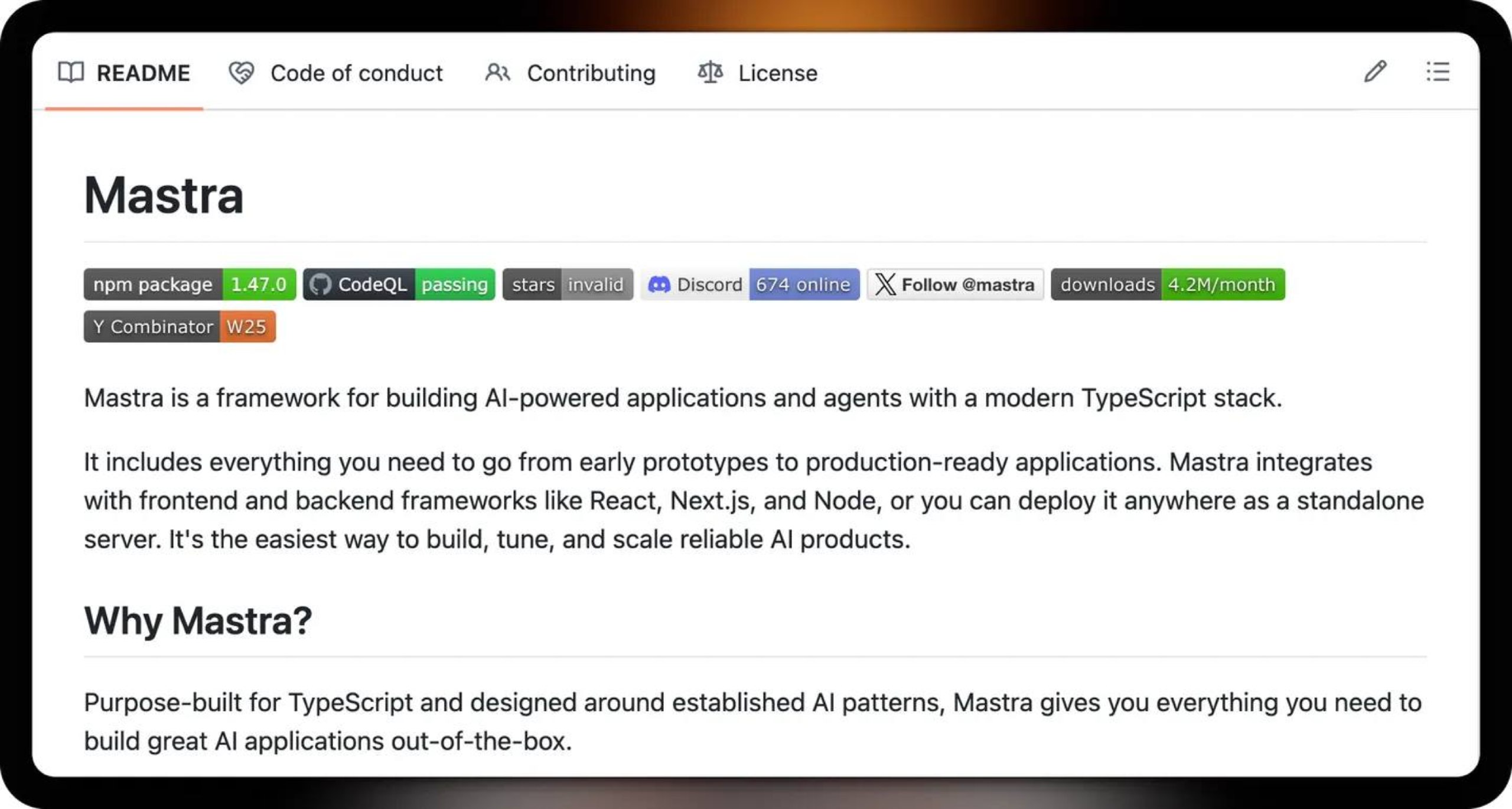The width and height of the screenshot is (1512, 809).
Task: Open the outline list icon
Action: (x=1438, y=72)
